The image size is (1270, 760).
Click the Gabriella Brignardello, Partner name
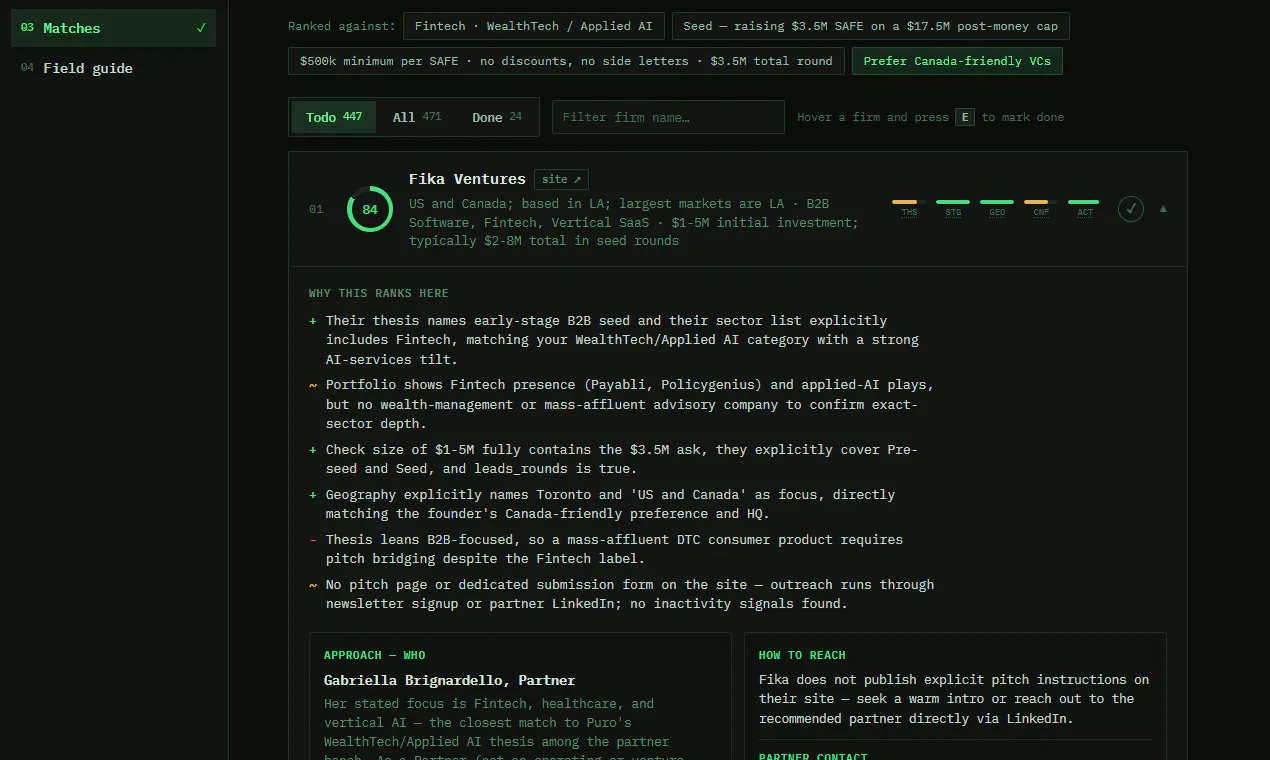tap(449, 680)
